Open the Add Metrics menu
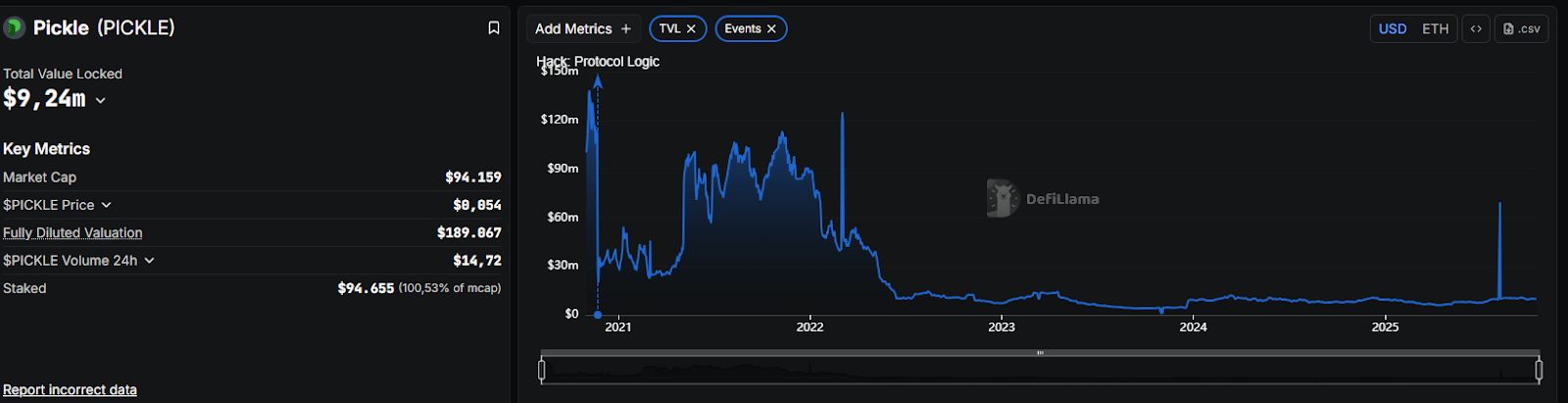 583,28
